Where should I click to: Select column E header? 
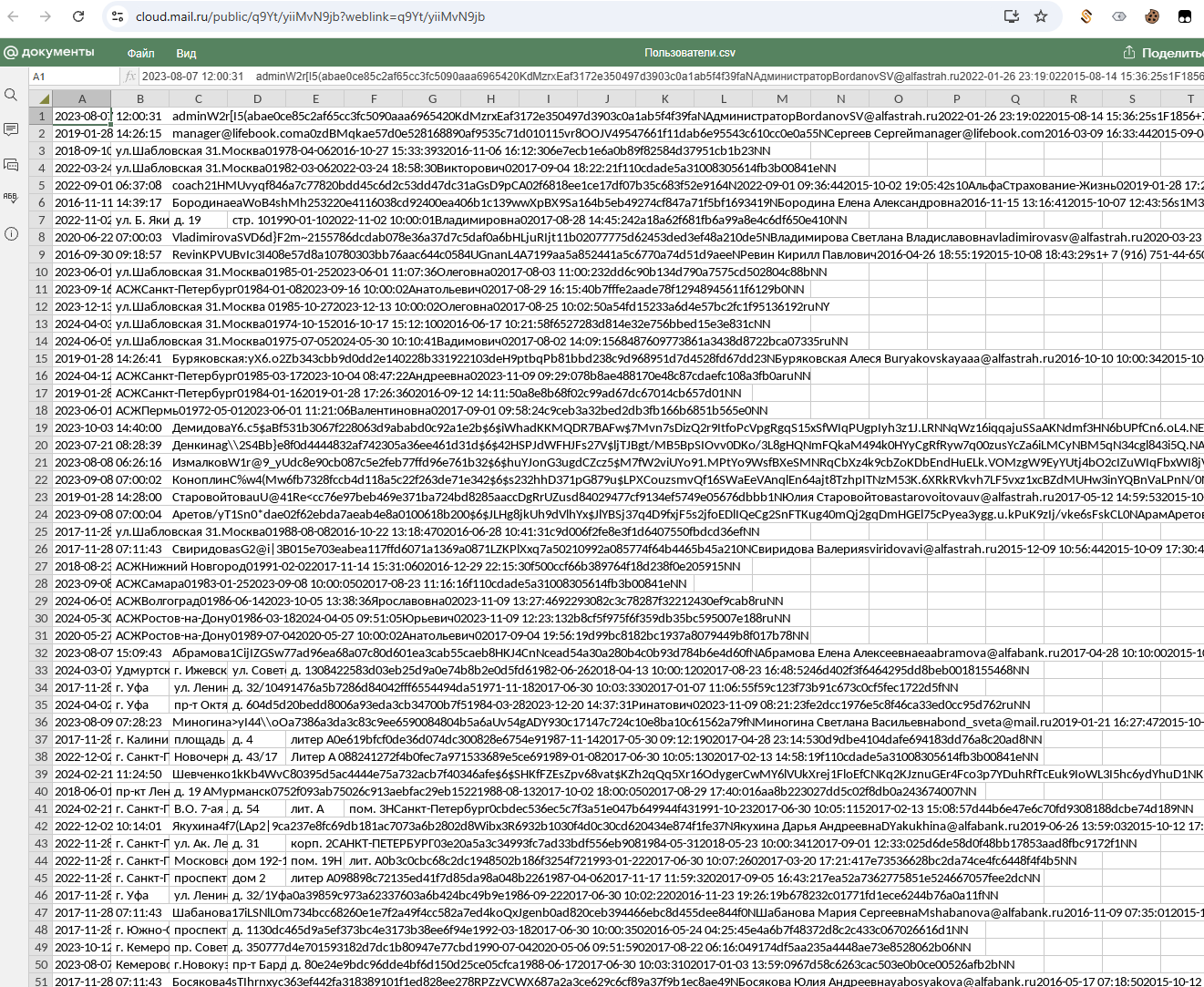click(x=315, y=98)
